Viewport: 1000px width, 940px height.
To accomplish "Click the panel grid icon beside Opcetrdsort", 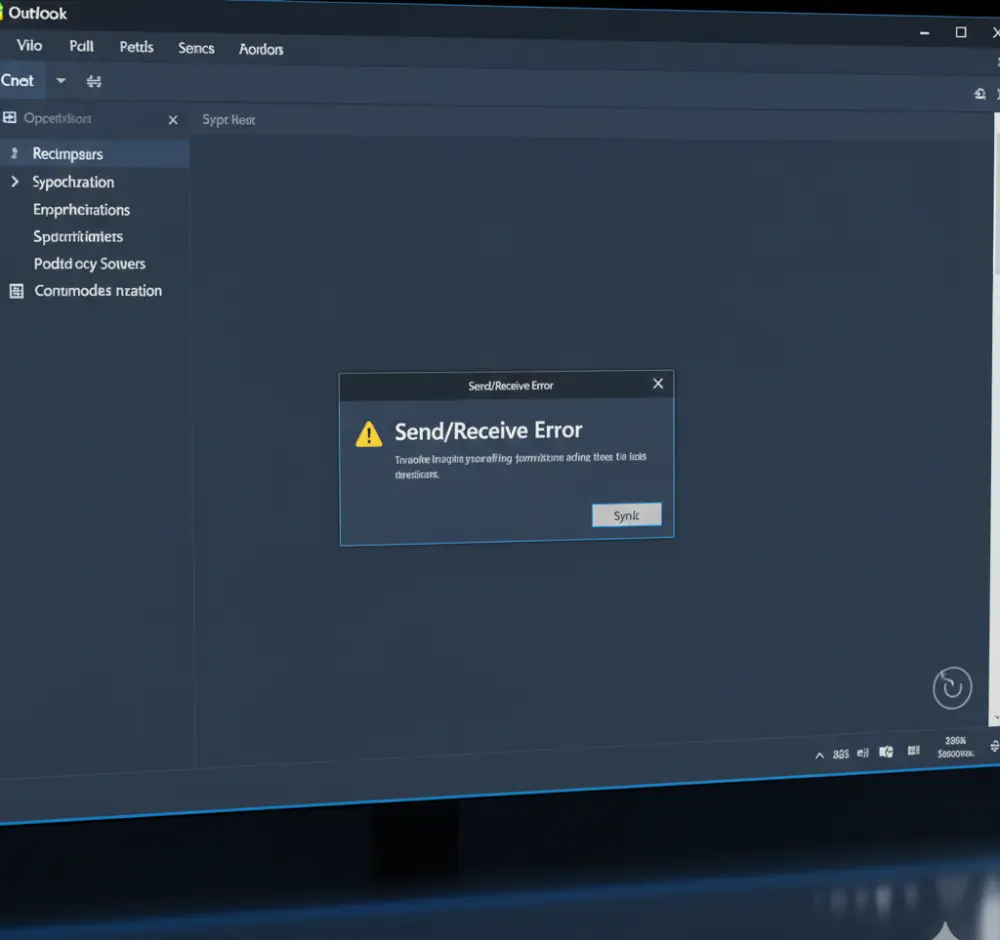I will [x=10, y=118].
